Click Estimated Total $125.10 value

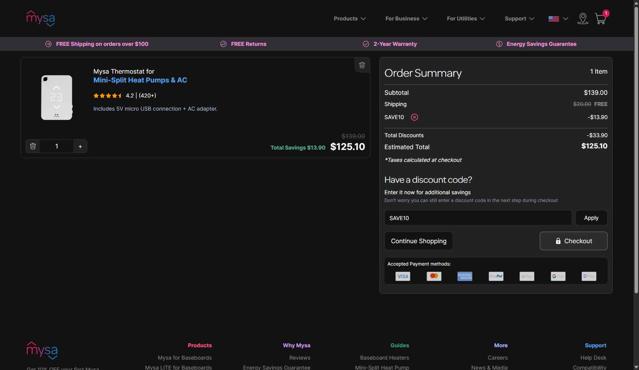pyautogui.click(x=594, y=146)
